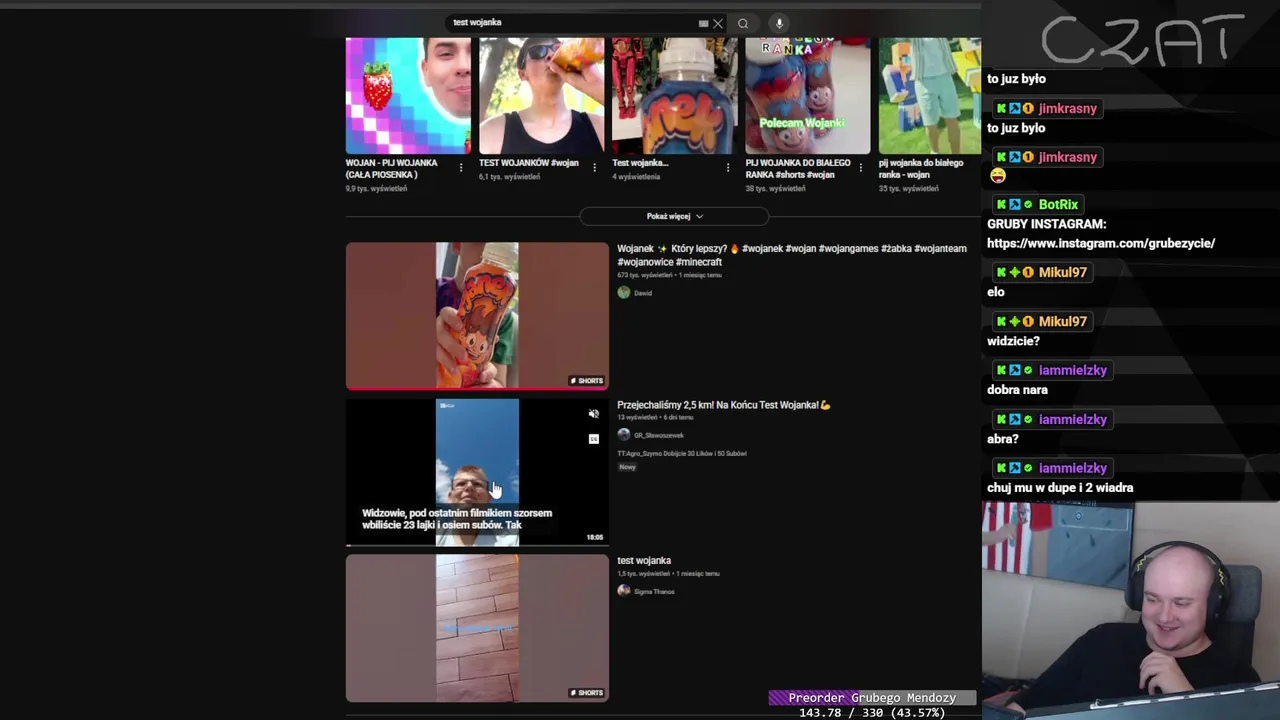
Task: Open GR_Sławoszewek channel avatar
Action: 624,435
